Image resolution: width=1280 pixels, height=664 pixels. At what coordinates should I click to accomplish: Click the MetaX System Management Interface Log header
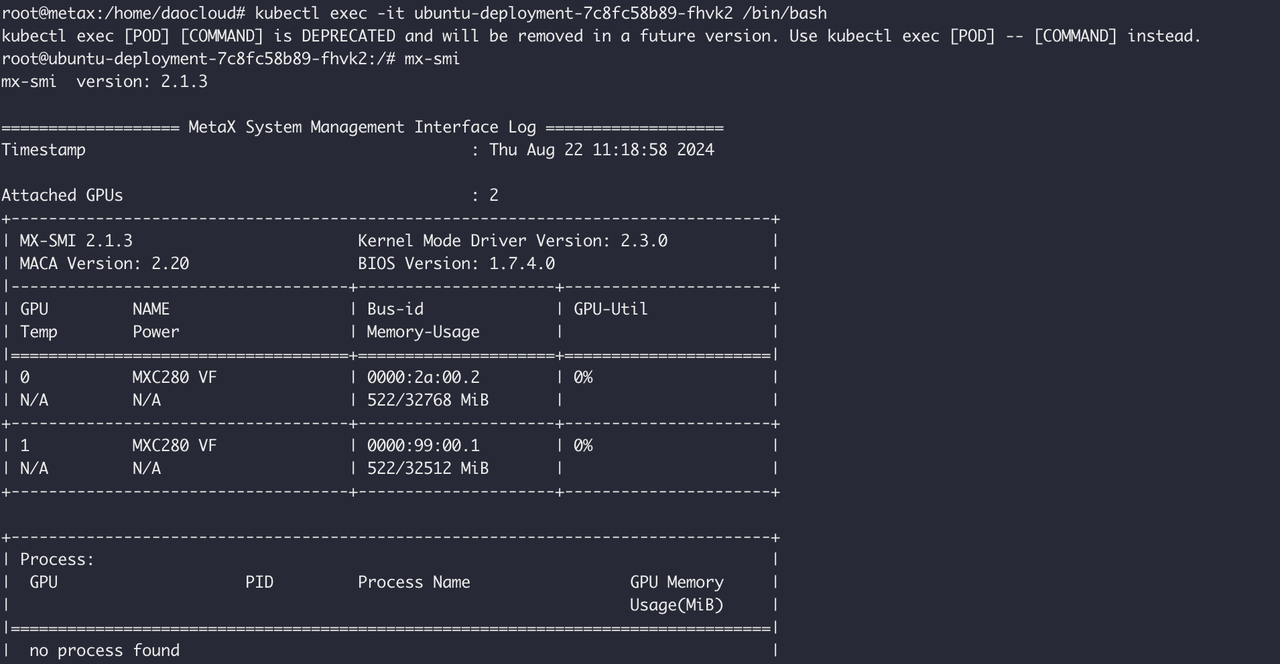point(362,127)
